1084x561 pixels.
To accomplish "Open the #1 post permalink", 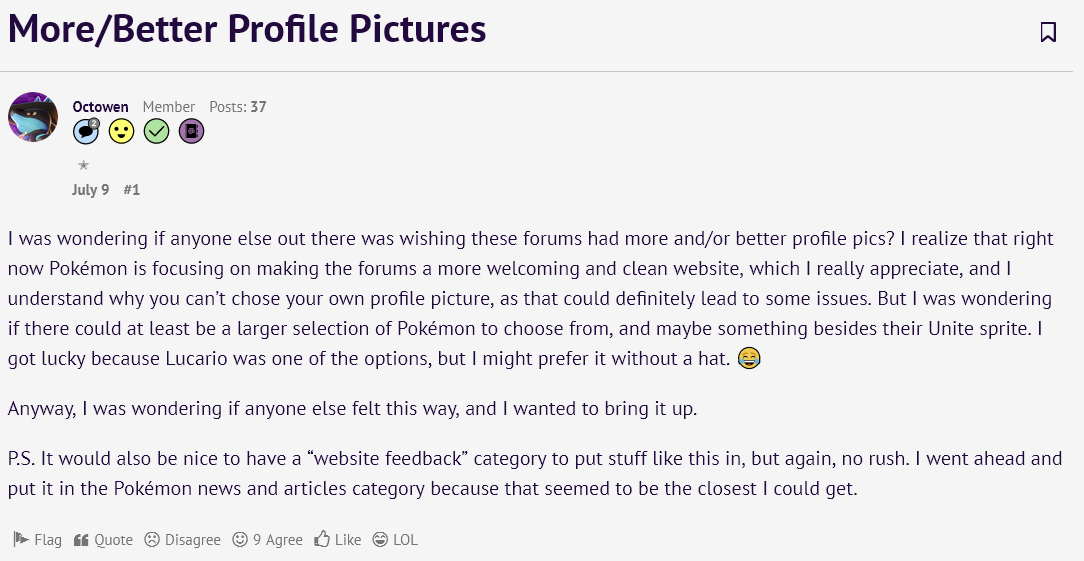I will click(x=131, y=190).
